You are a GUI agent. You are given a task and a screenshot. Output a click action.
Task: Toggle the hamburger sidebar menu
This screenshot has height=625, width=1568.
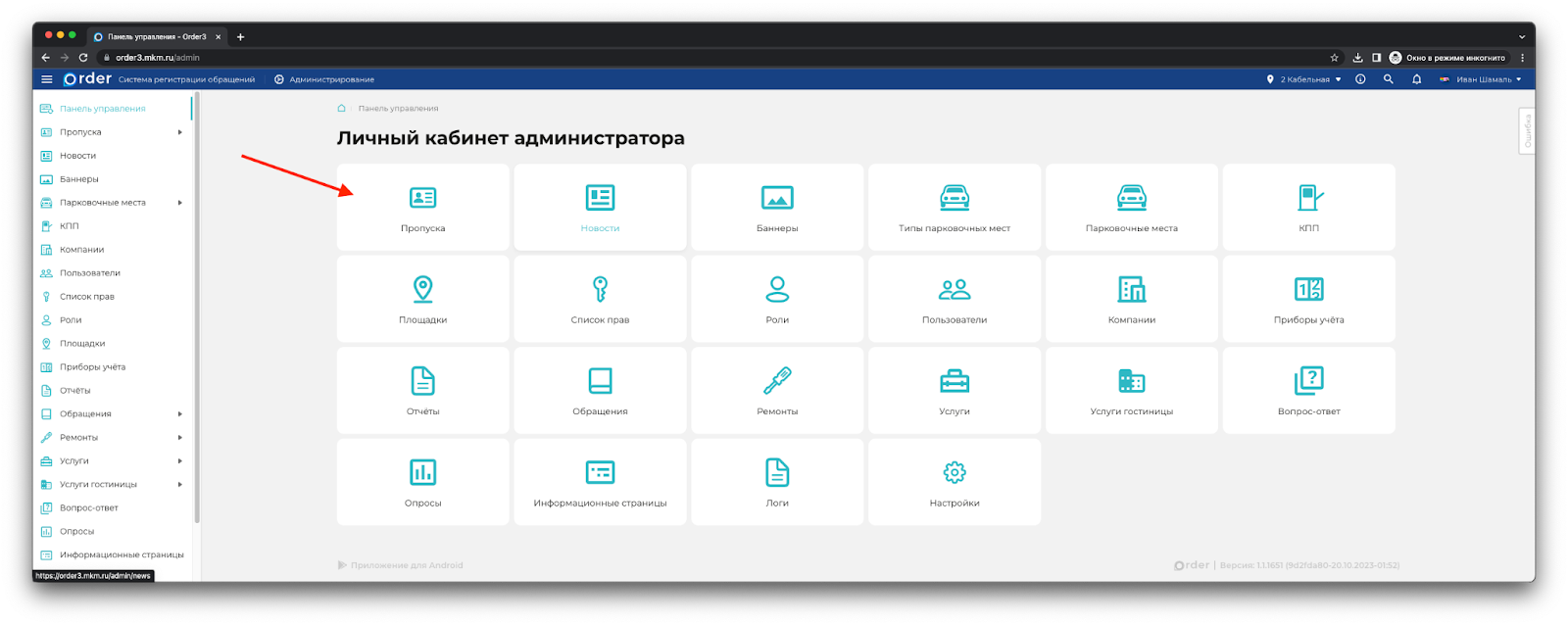point(46,79)
